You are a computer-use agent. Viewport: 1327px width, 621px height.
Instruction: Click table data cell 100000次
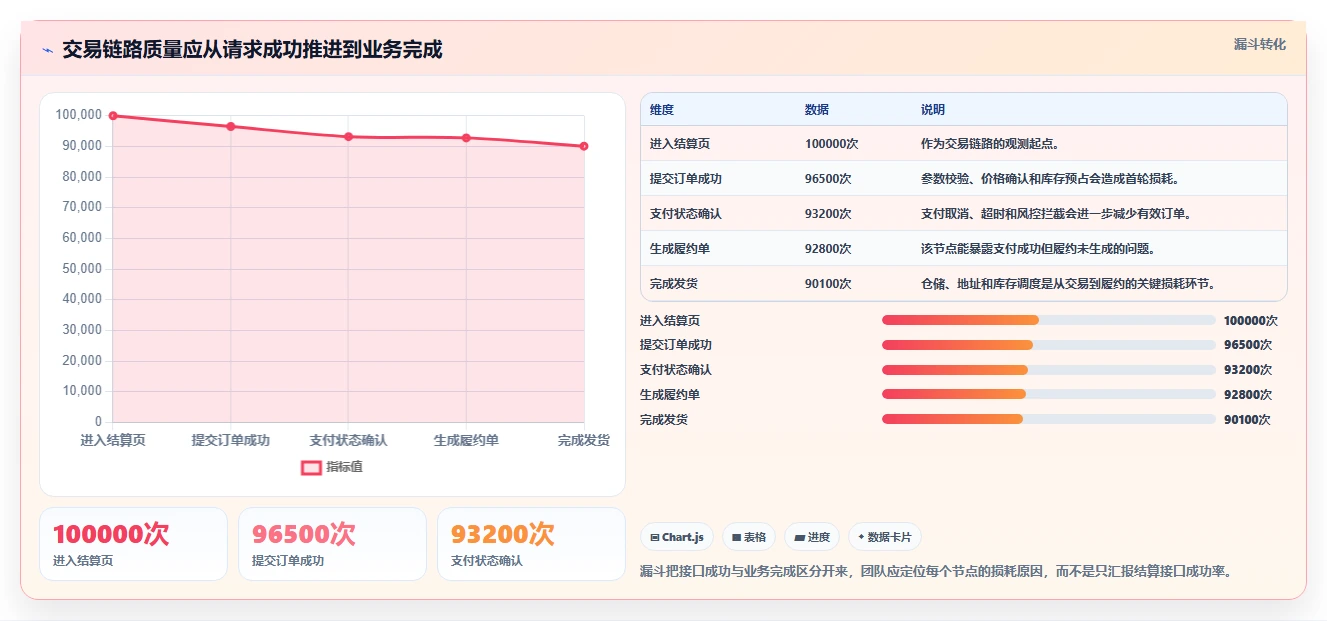[x=832, y=144]
